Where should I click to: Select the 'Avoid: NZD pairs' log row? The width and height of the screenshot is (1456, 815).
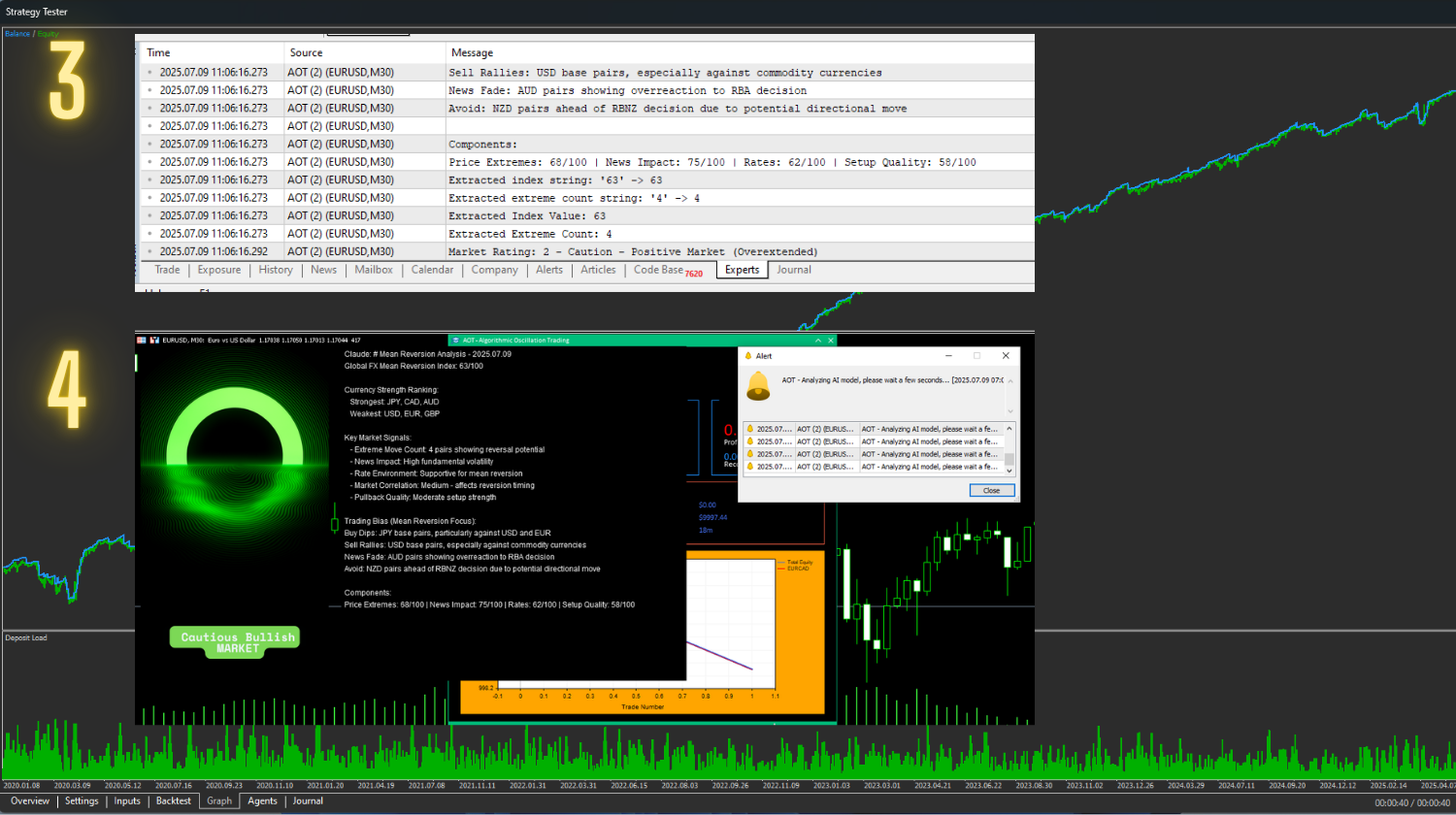(587, 109)
